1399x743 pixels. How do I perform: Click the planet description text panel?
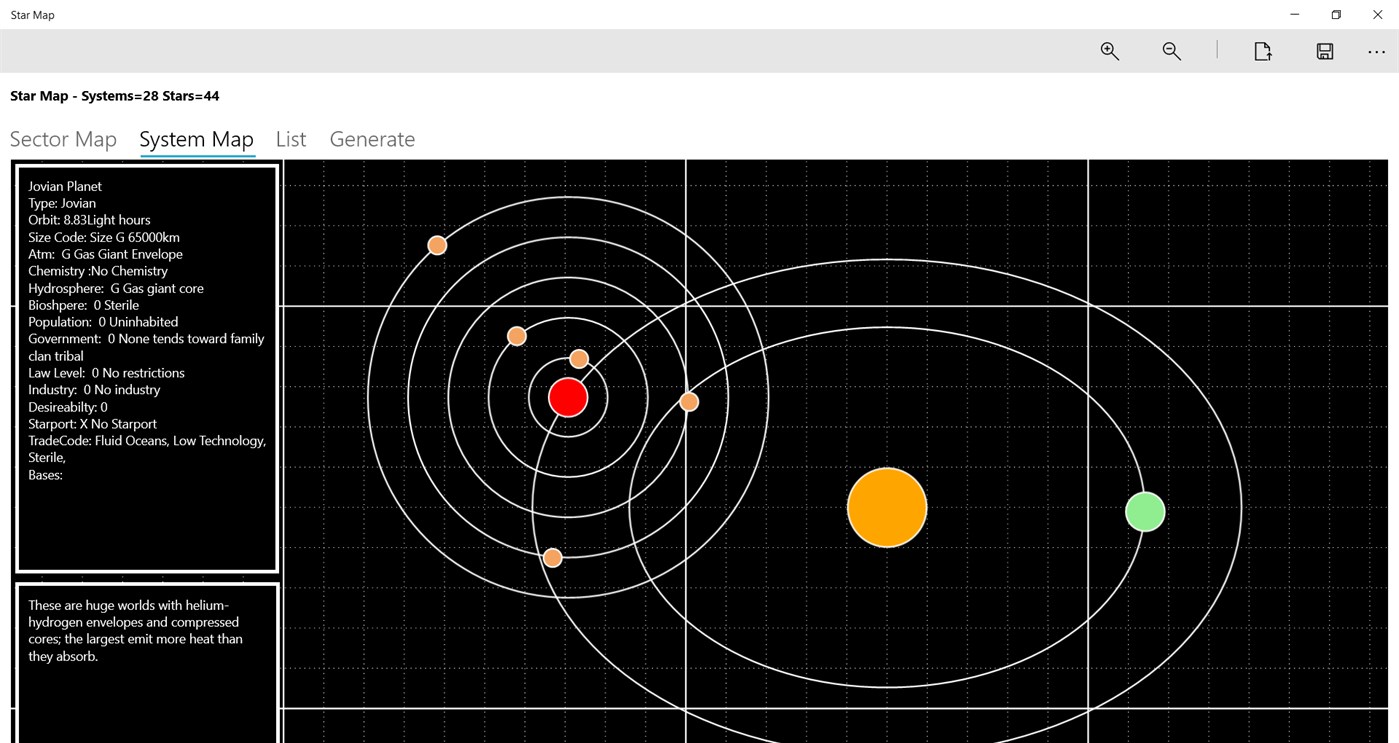click(146, 630)
